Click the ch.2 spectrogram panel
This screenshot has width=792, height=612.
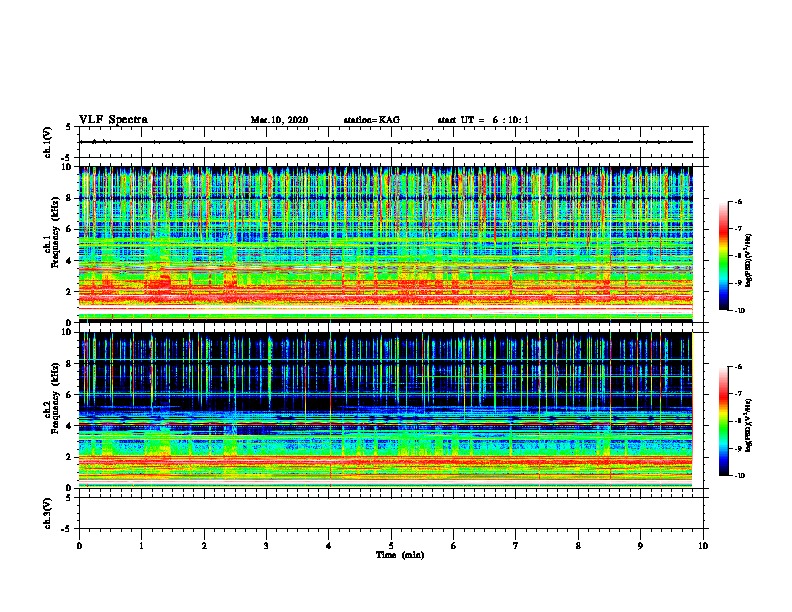(x=385, y=410)
